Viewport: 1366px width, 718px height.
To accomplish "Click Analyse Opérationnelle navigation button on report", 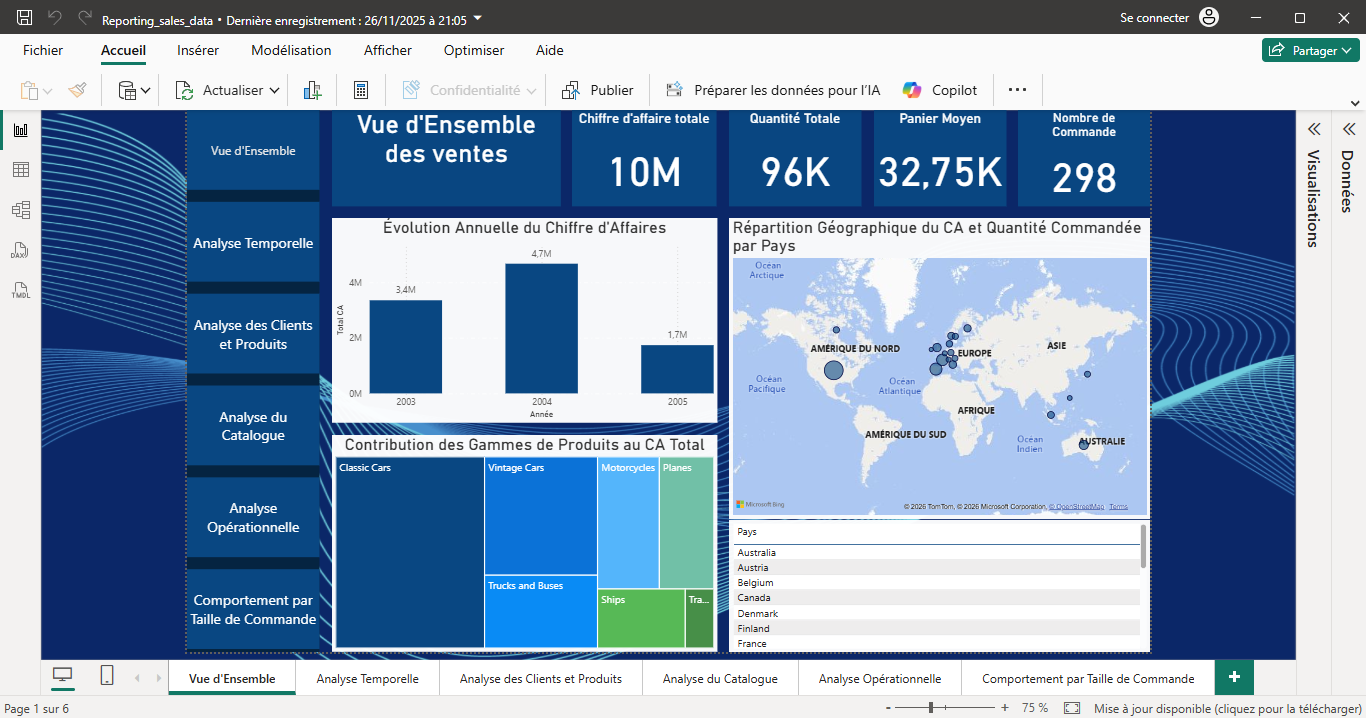I will point(253,517).
